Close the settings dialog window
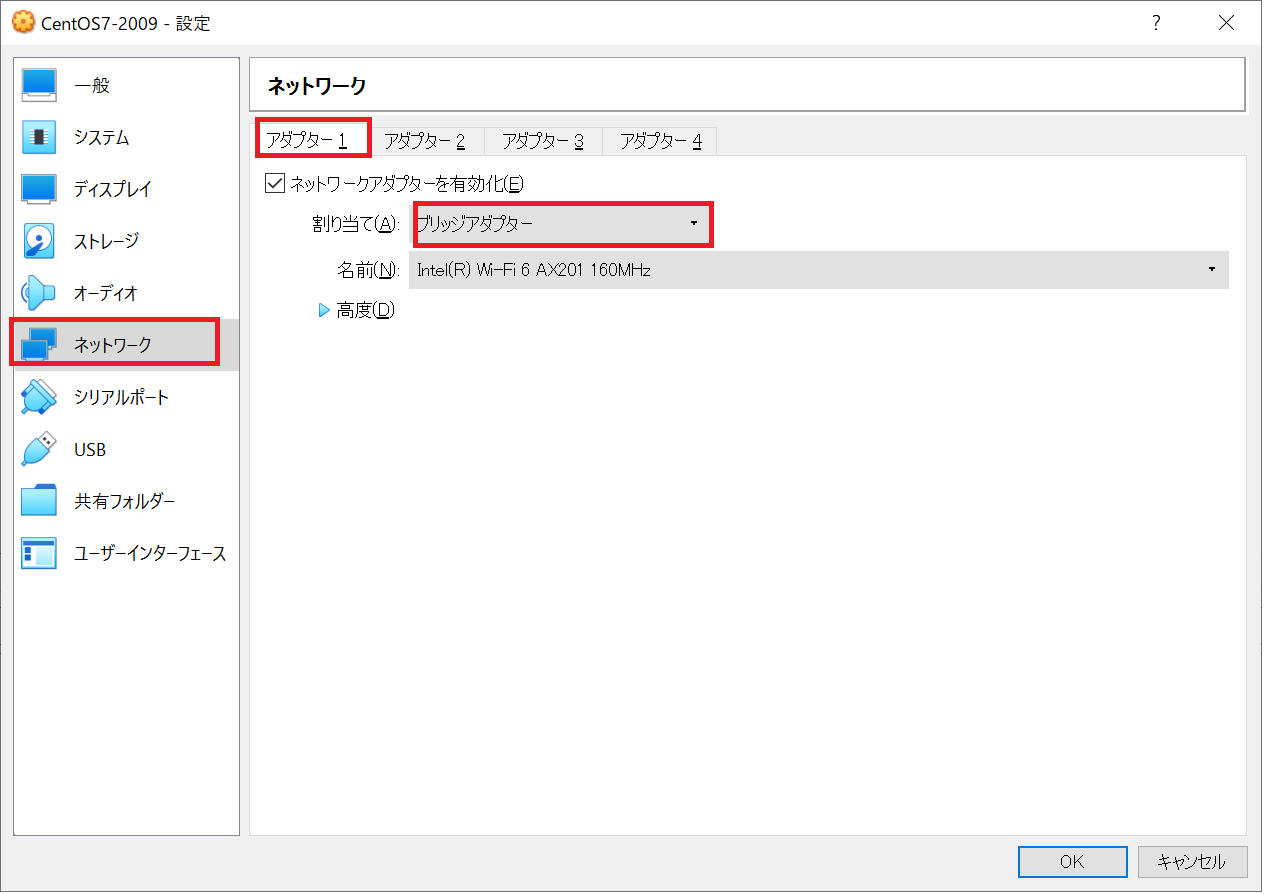1264x894 pixels. (x=1226, y=23)
